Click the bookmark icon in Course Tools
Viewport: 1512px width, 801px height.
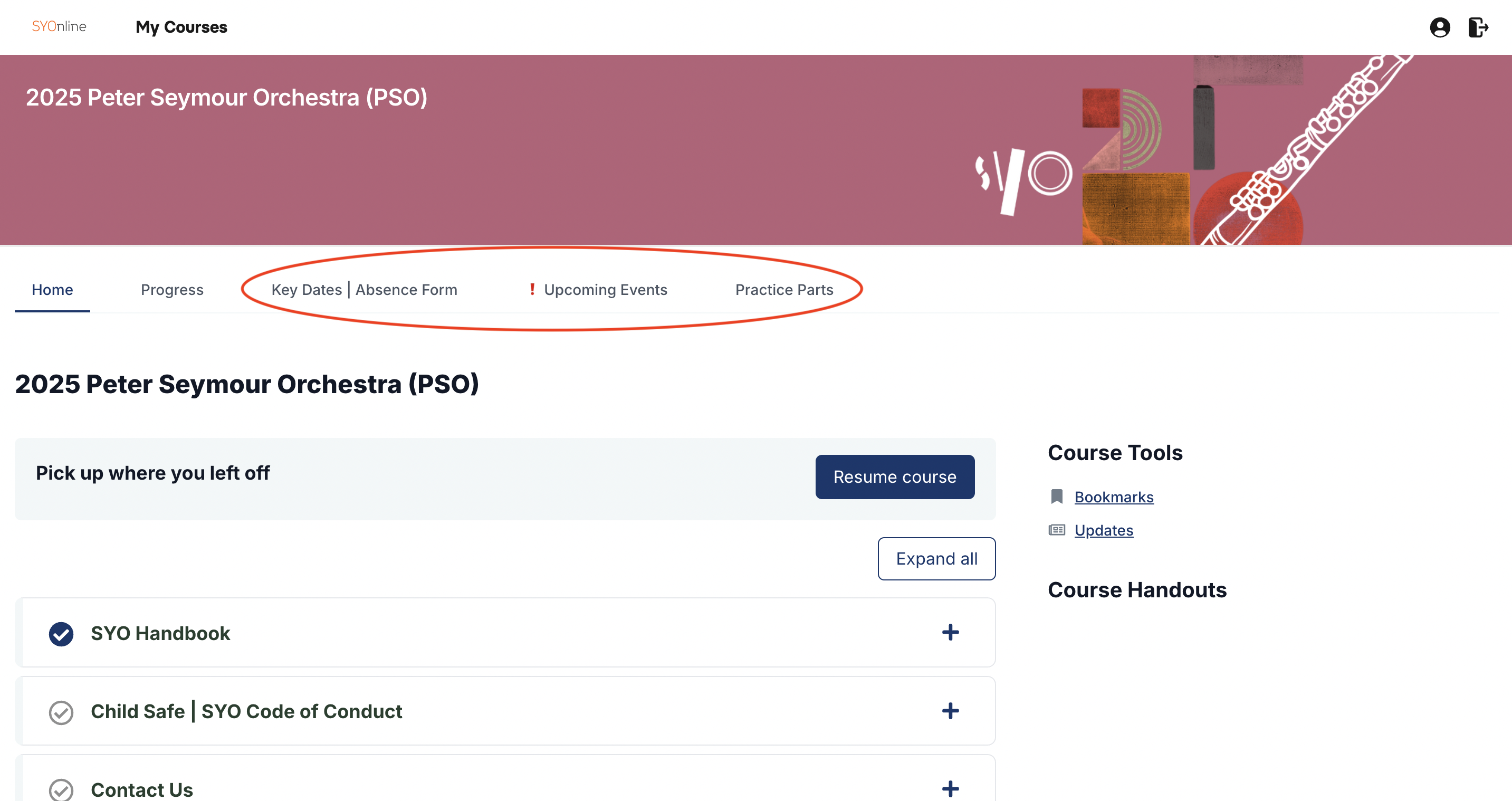(x=1057, y=497)
